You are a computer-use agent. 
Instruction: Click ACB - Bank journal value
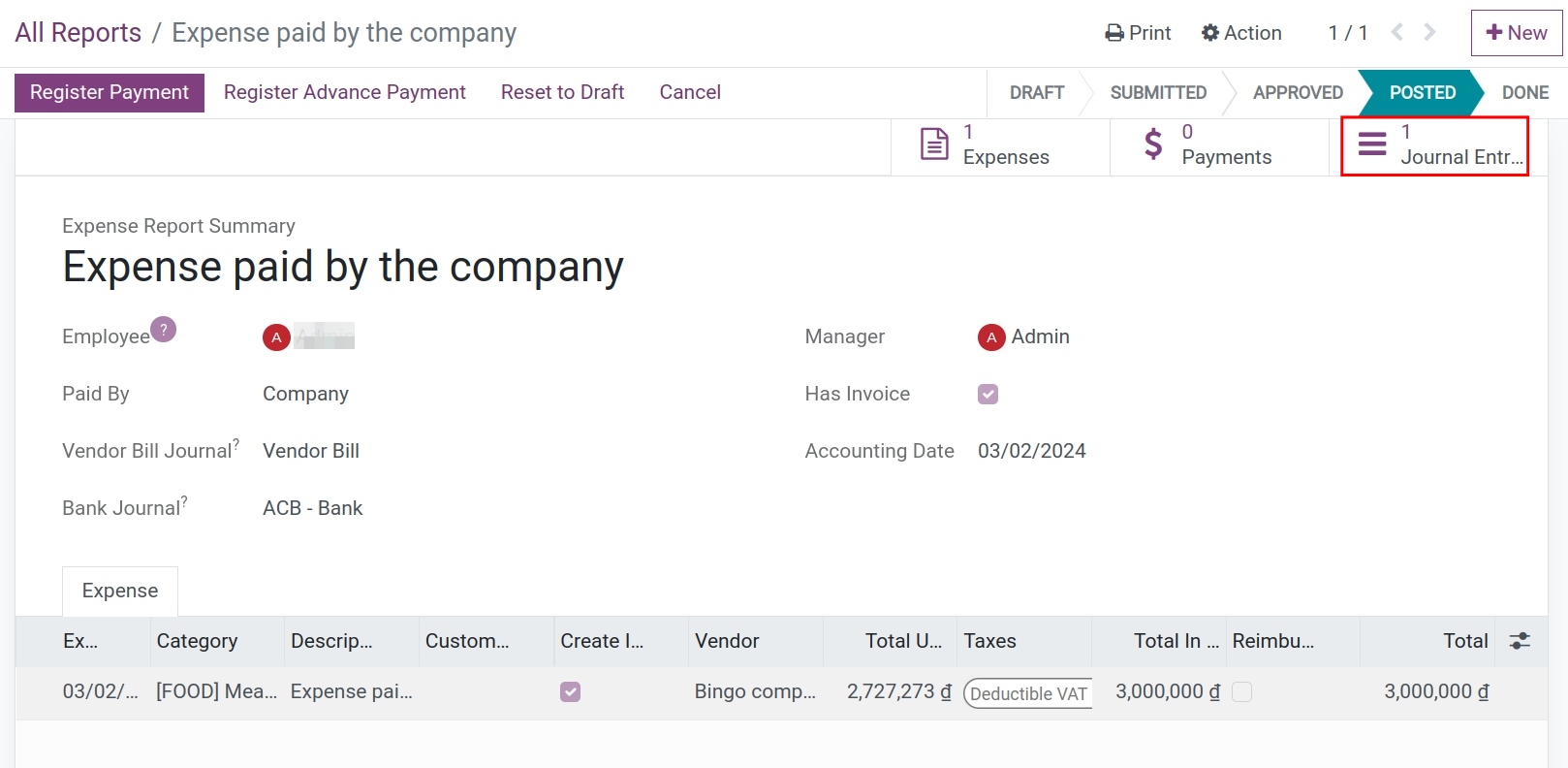point(313,508)
